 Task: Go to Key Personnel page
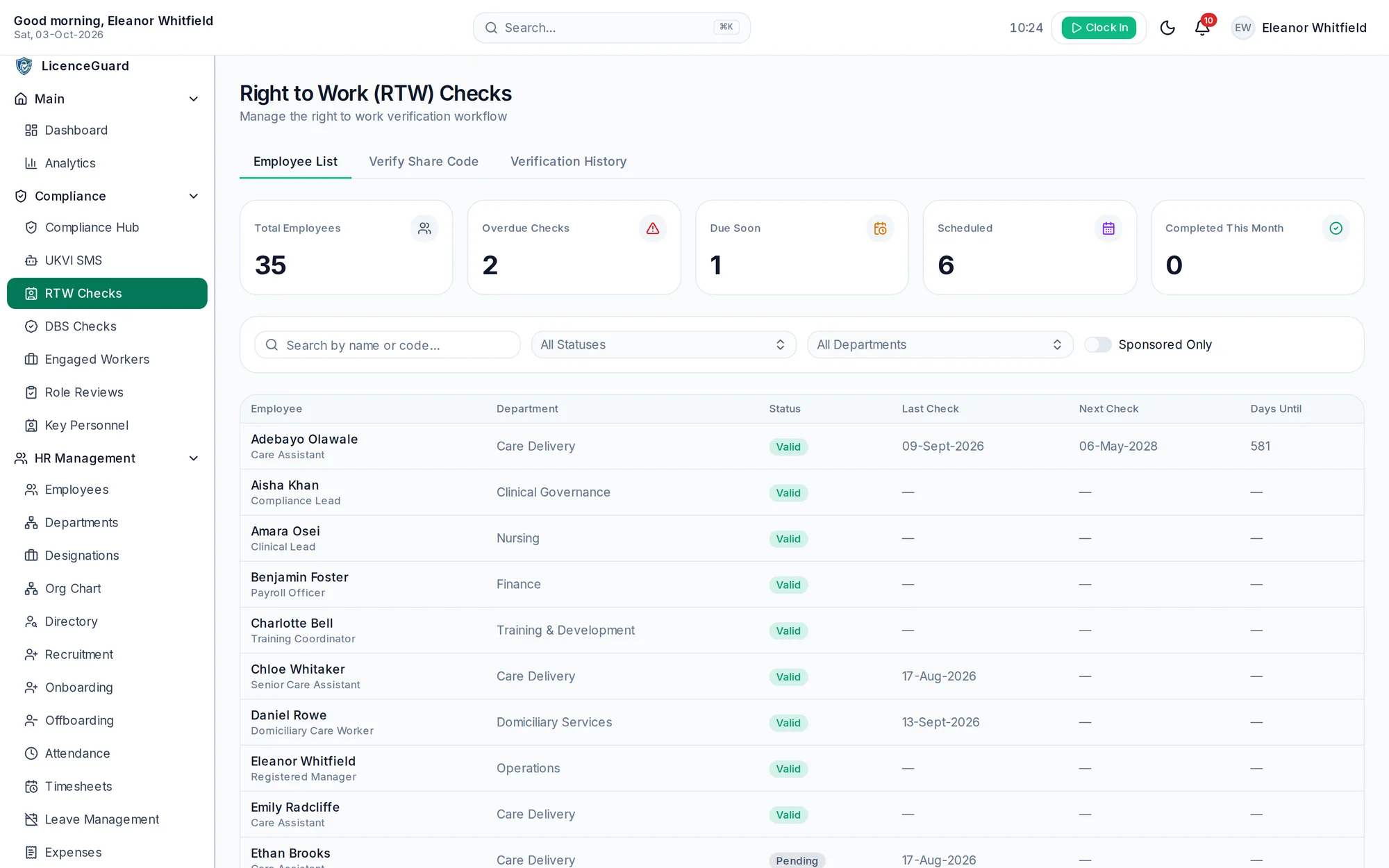point(107,426)
